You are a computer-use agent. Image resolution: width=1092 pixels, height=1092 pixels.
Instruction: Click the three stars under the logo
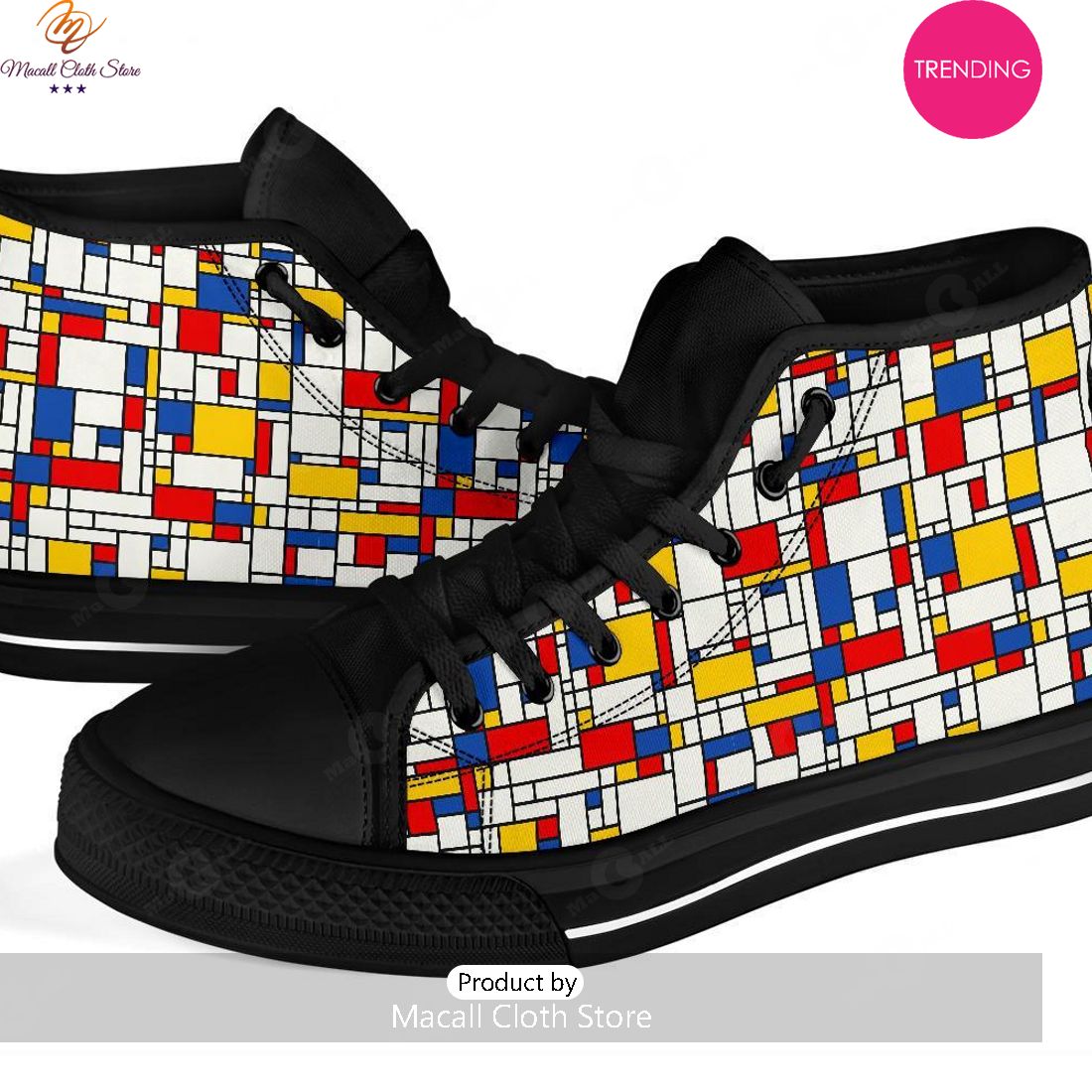click(x=68, y=89)
